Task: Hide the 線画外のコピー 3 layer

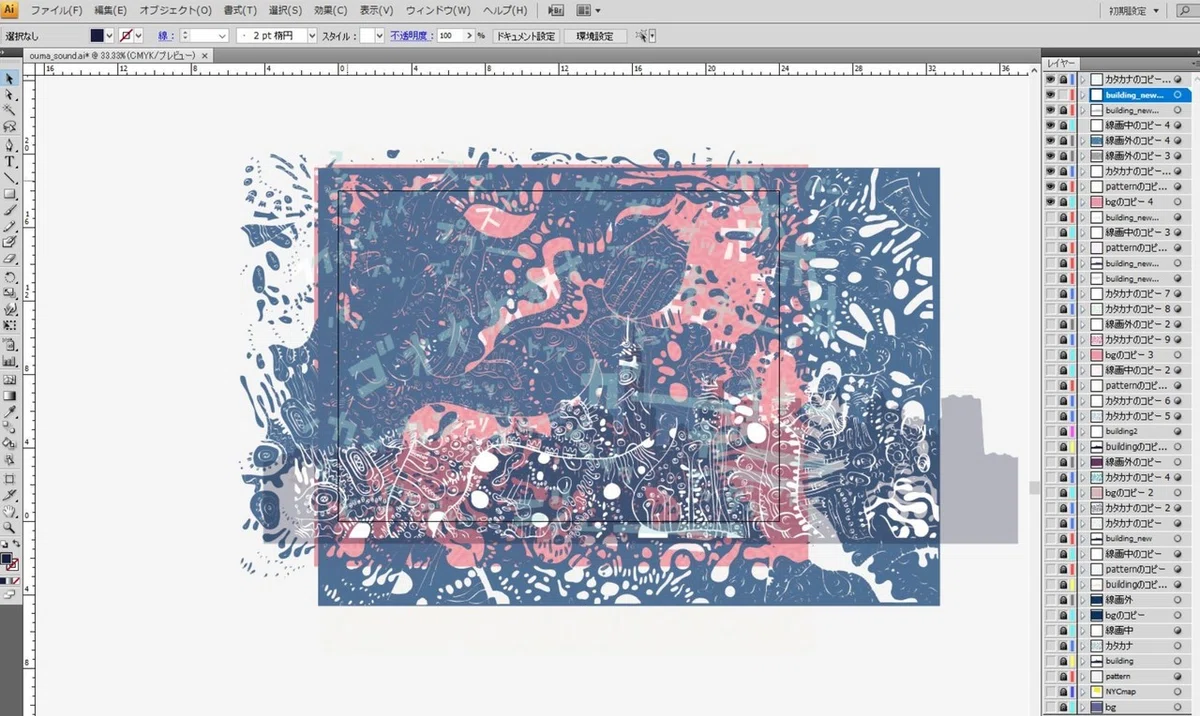Action: click(1050, 156)
